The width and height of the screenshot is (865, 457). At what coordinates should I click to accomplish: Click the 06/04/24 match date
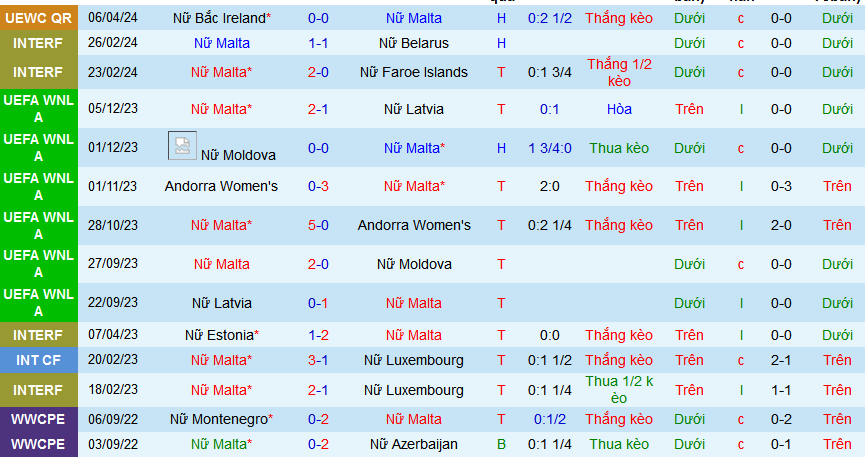113,18
